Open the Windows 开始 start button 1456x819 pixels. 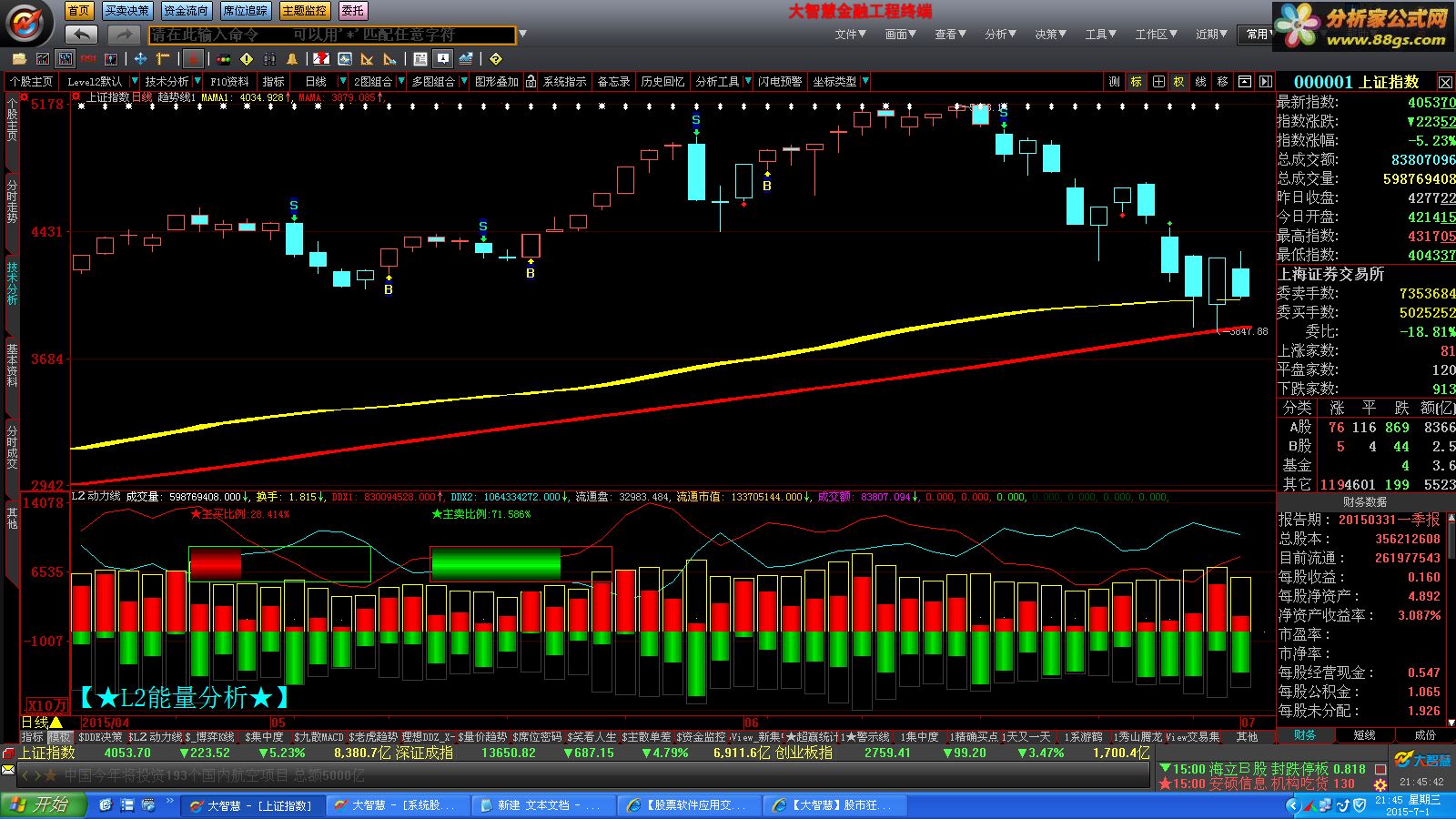[x=43, y=805]
